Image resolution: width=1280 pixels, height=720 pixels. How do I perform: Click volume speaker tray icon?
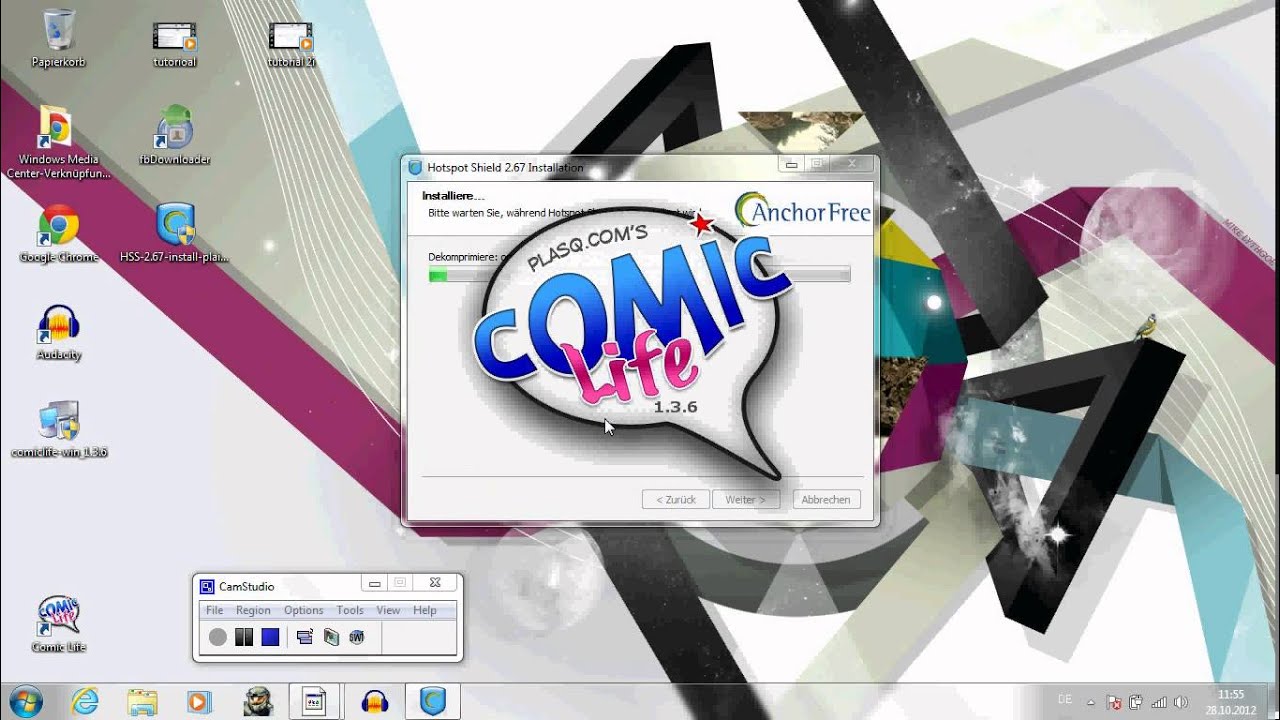click(1181, 702)
